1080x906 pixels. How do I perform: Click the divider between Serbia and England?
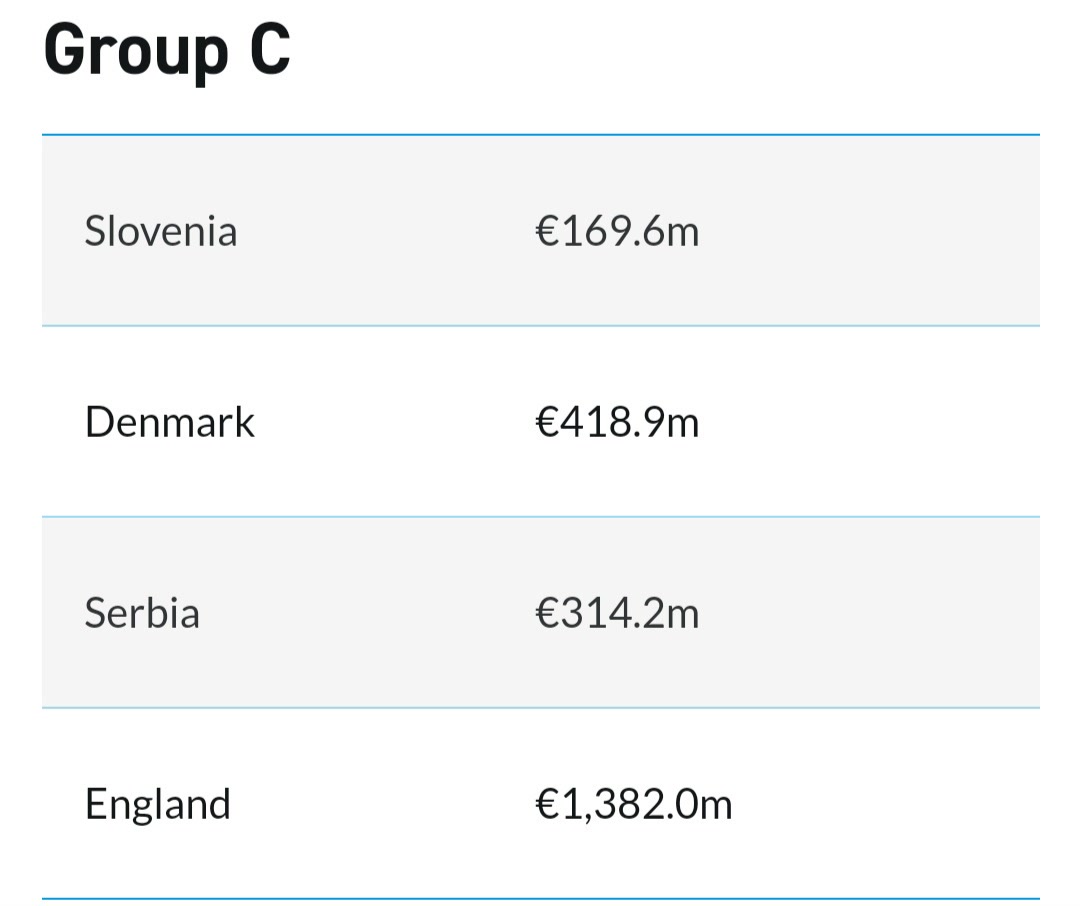point(541,708)
